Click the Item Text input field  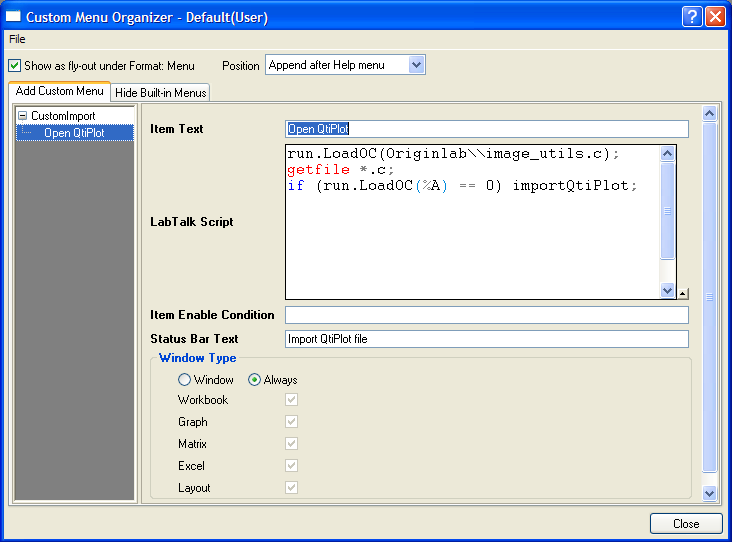pos(487,129)
